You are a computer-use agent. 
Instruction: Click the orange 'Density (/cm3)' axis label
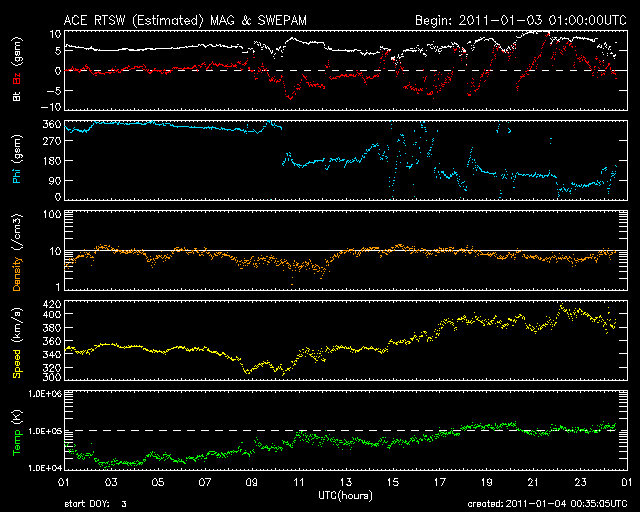pos(17,252)
